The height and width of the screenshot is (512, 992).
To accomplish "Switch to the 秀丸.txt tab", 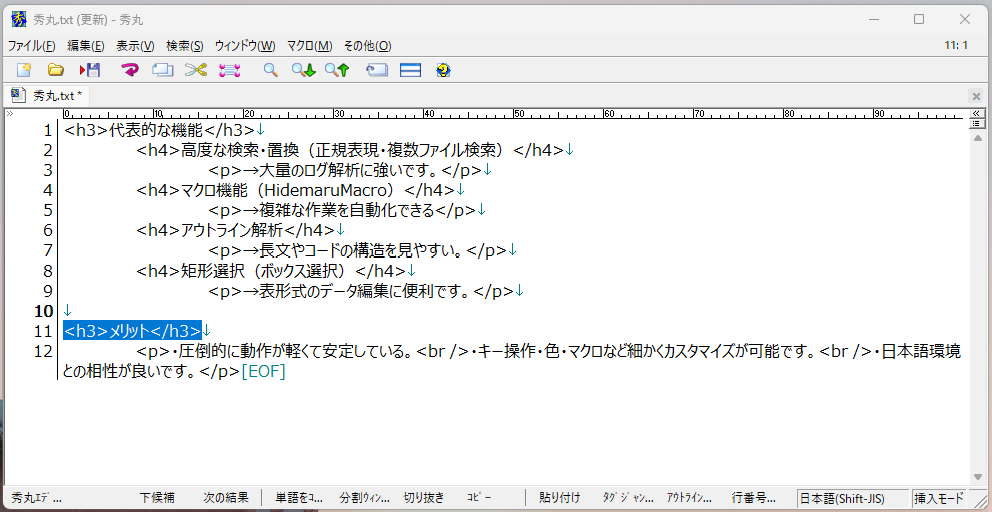I will 47,96.
